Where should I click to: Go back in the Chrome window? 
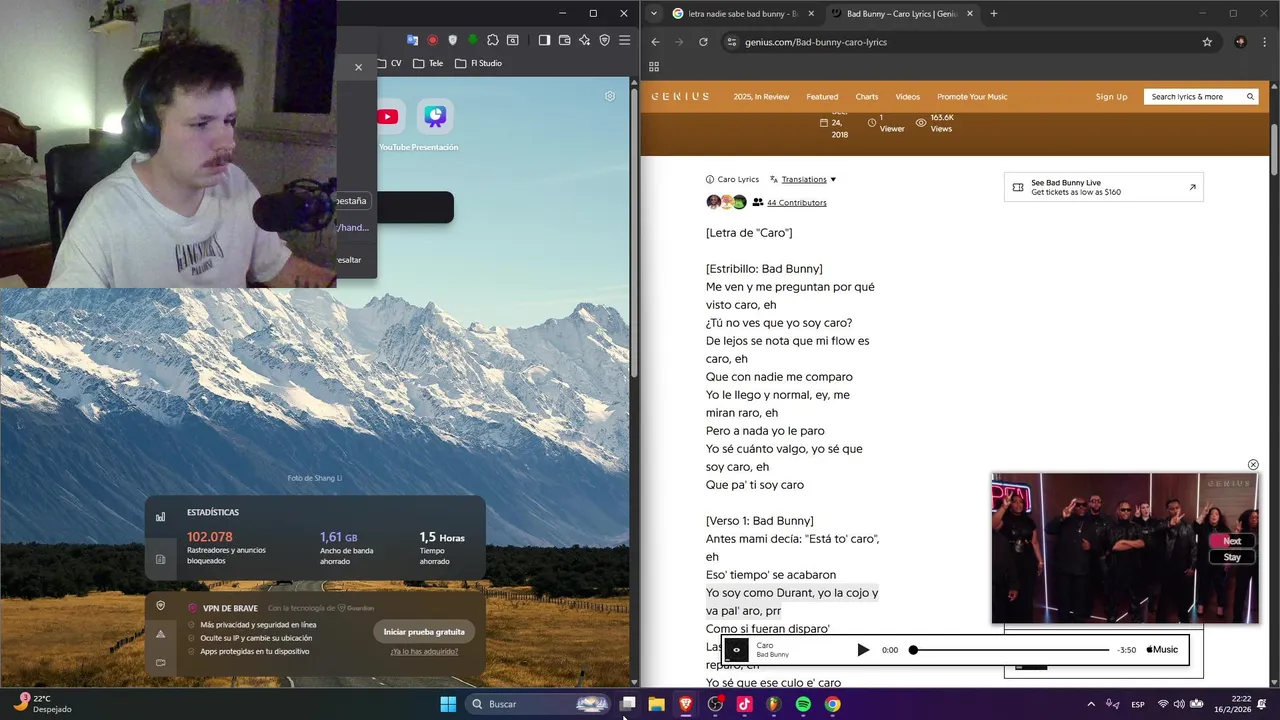655,42
